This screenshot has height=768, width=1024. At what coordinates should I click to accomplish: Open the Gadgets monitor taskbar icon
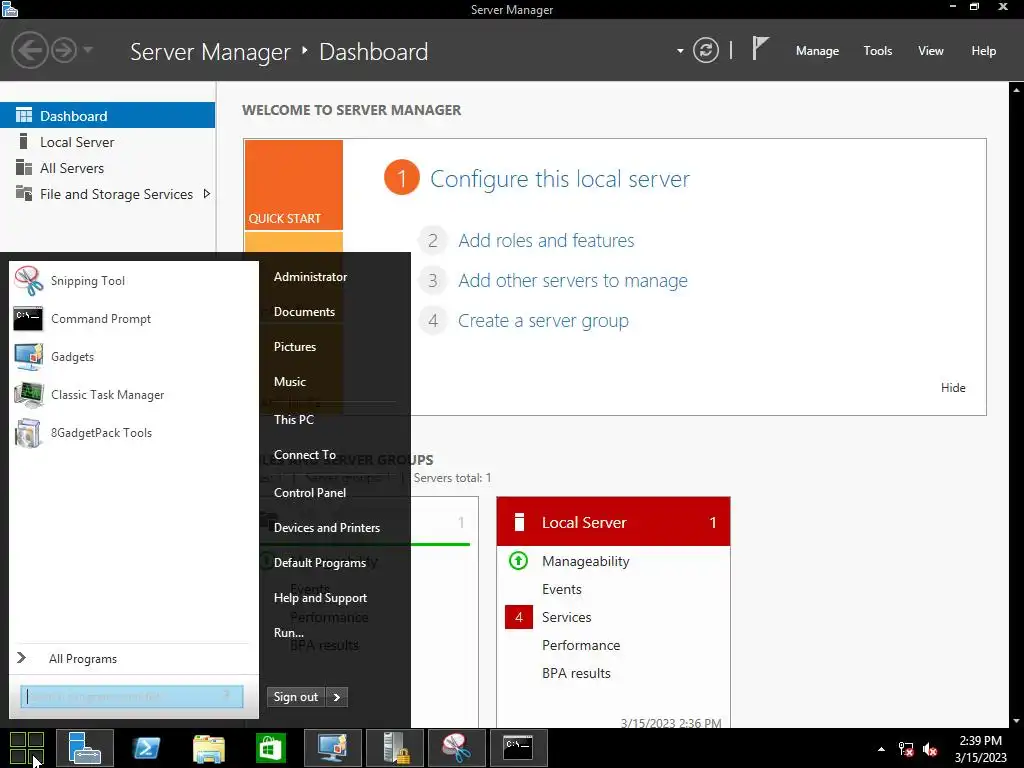(333, 748)
